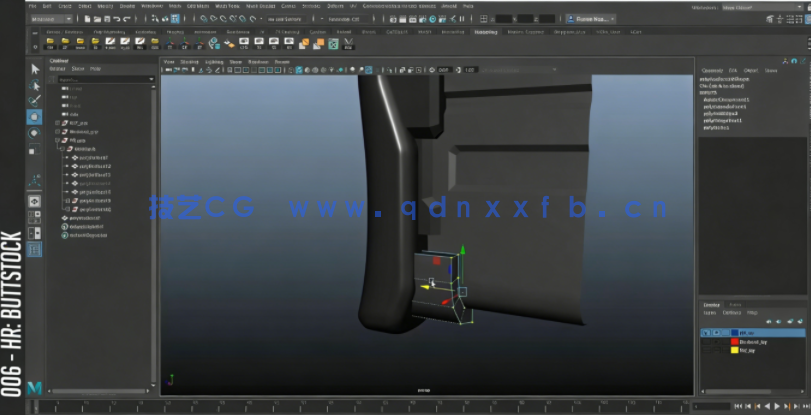This screenshot has width=811, height=415.
Task: Select the arrow Select tool in toolbox
Action: [34, 69]
